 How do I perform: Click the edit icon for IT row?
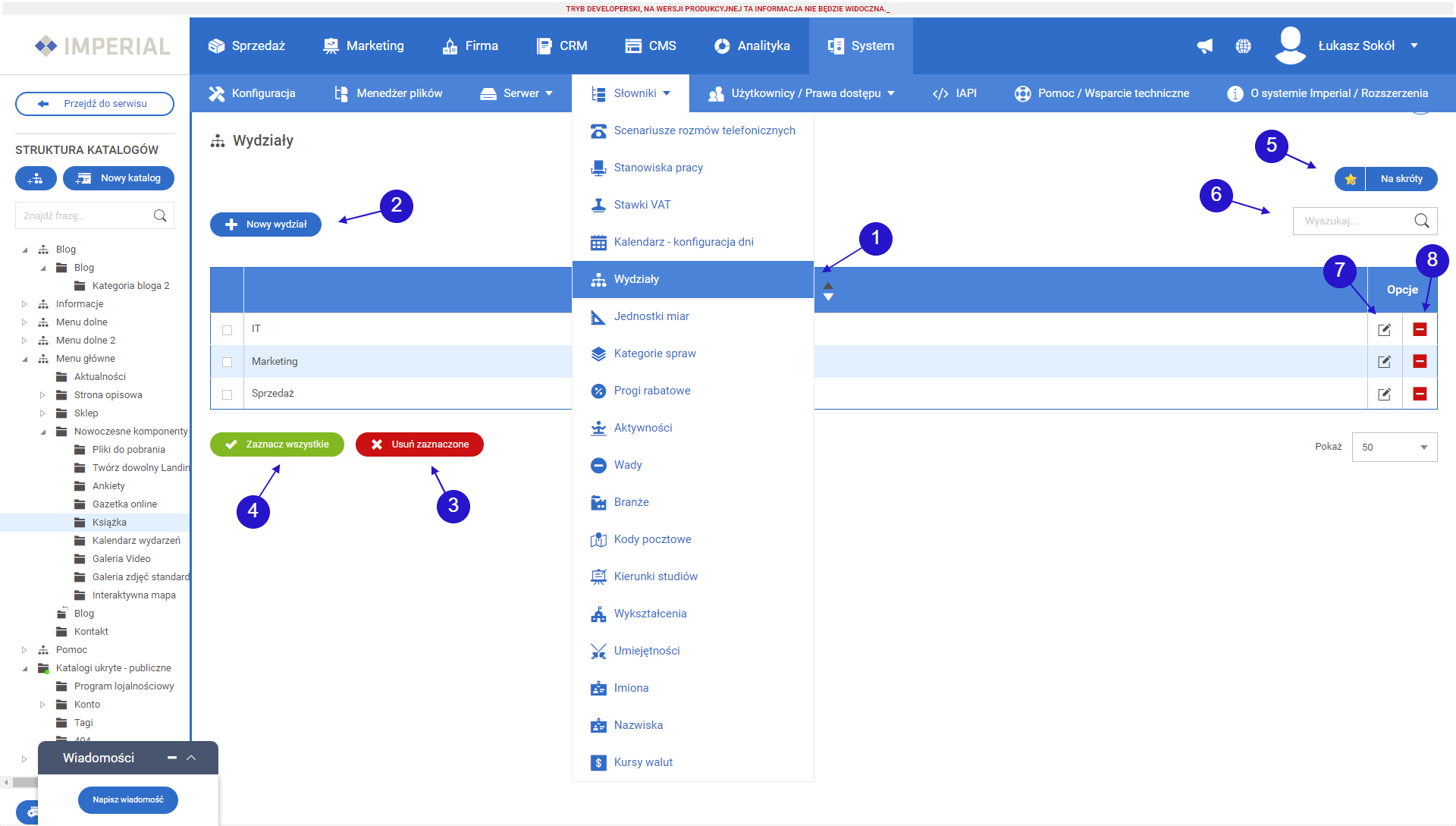[1384, 330]
